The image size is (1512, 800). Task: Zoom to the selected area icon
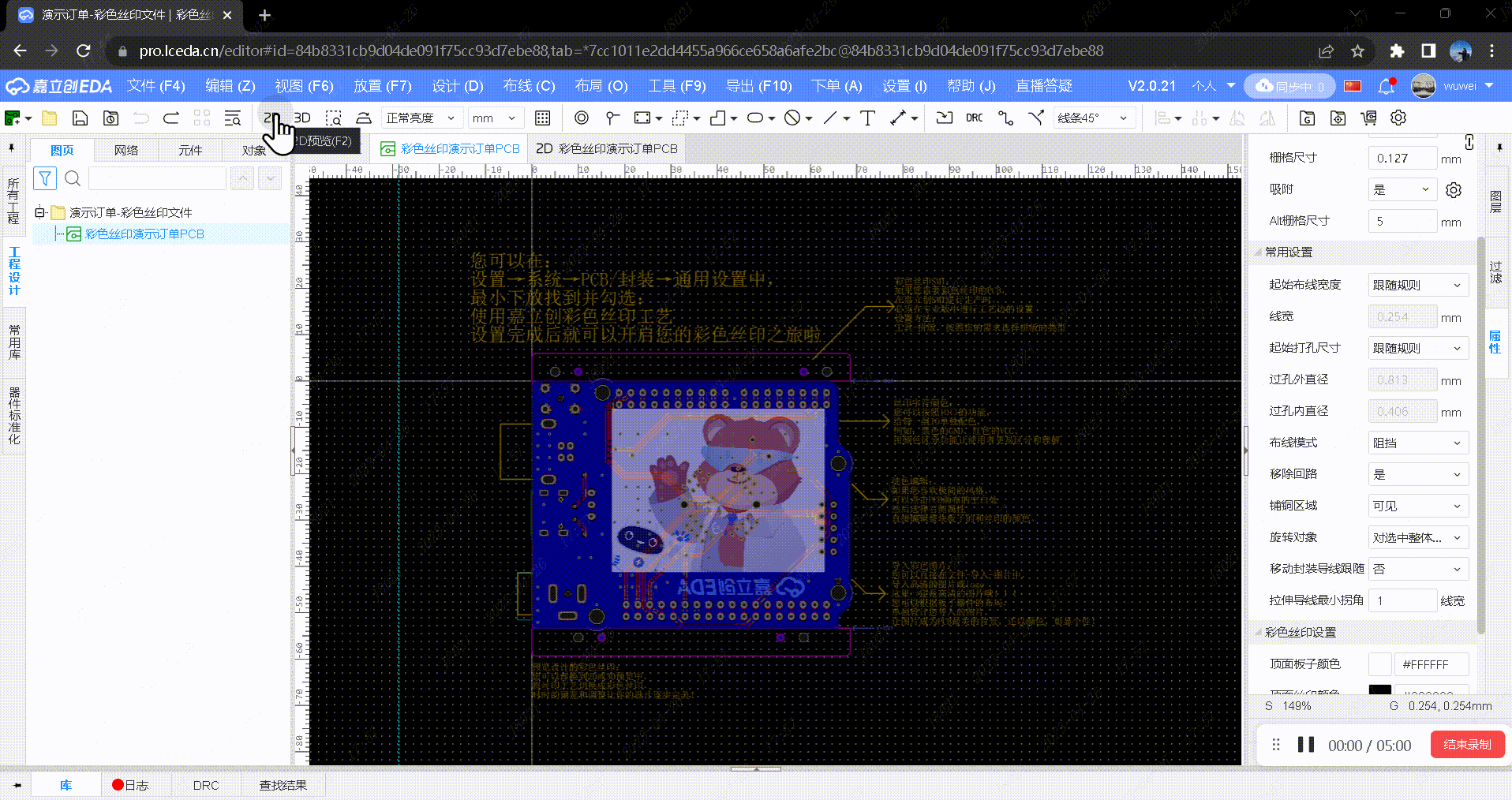(x=334, y=118)
